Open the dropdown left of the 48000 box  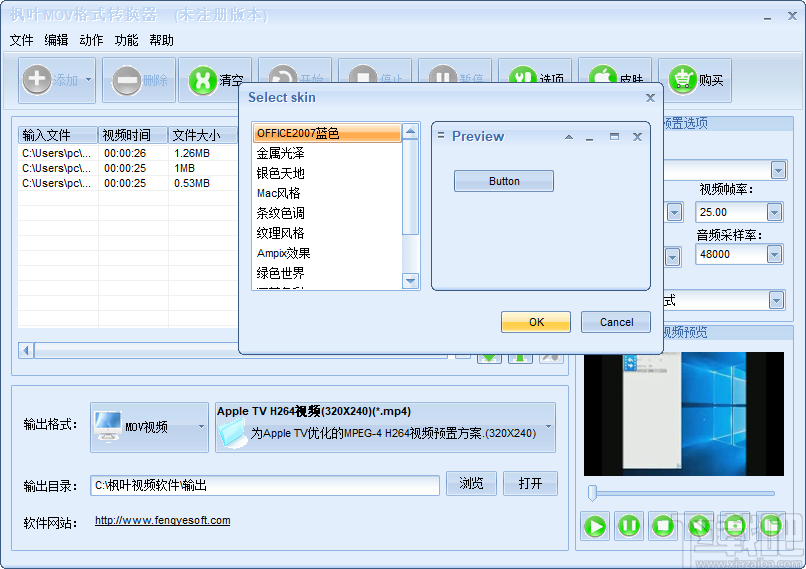click(672, 257)
